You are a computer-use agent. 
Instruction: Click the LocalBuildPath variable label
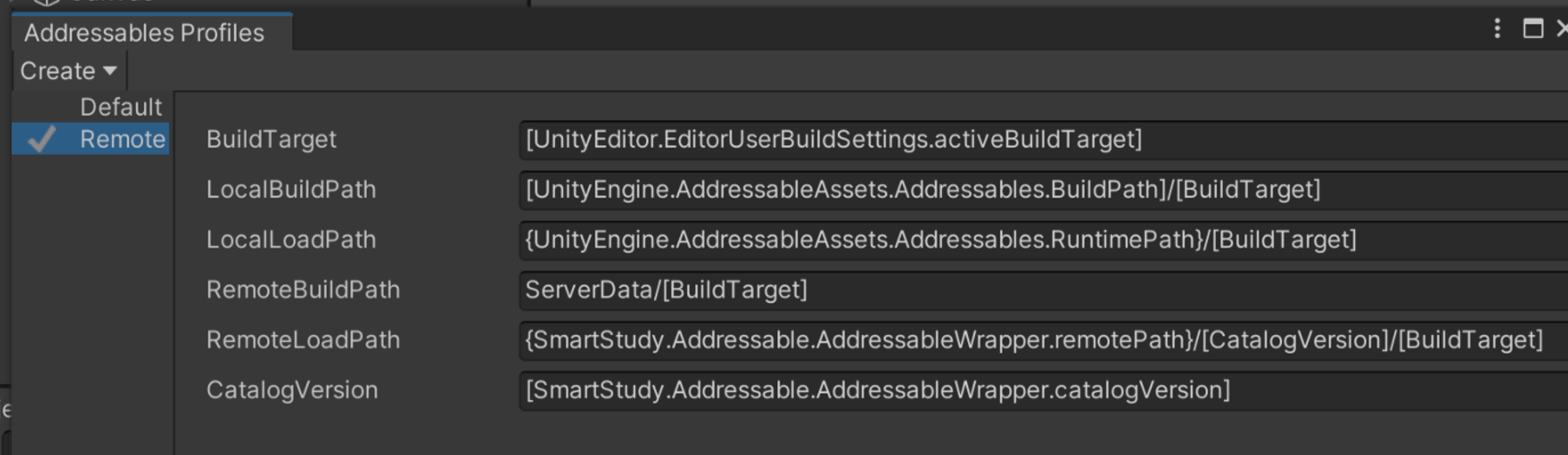[291, 189]
